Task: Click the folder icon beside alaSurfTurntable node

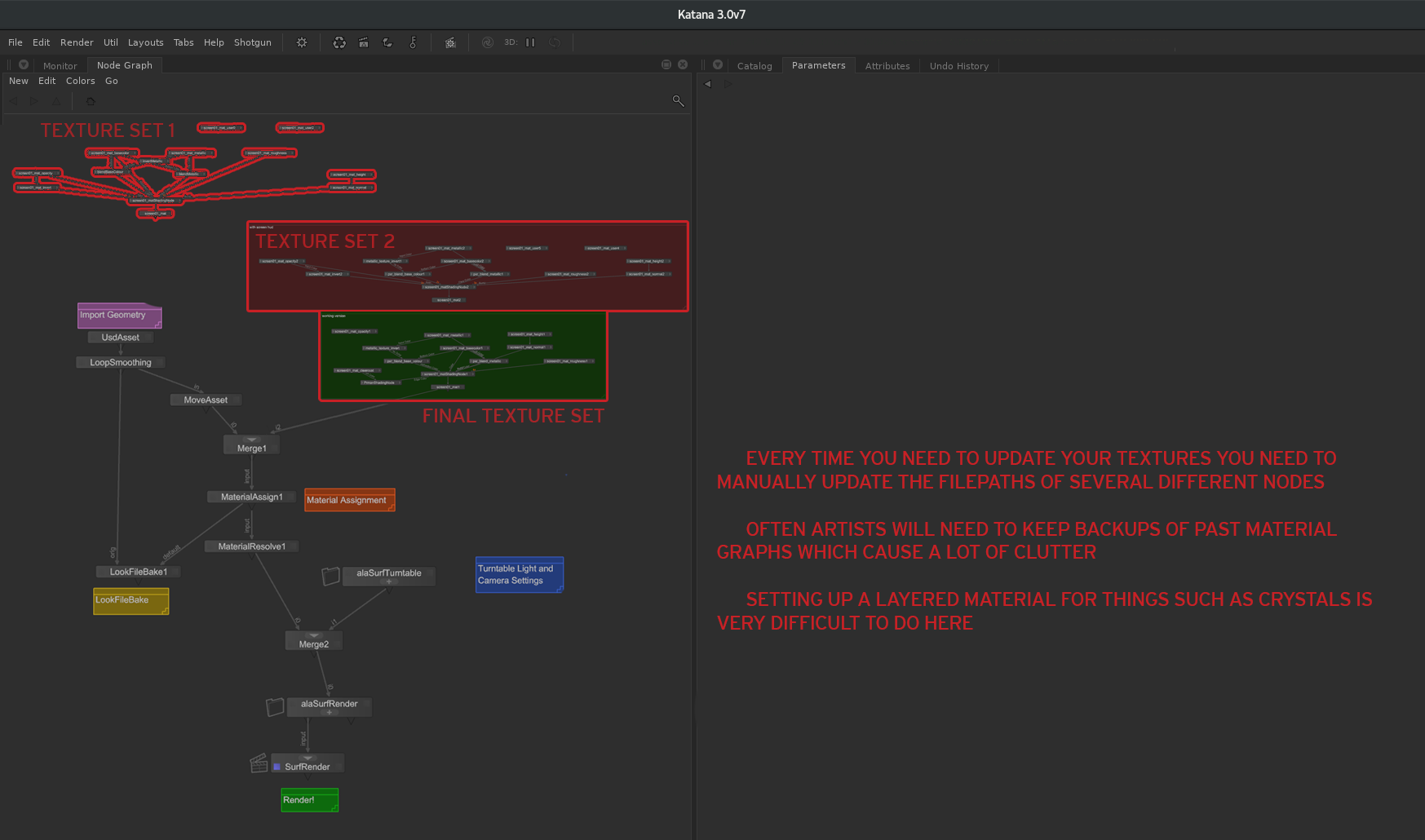Action: (330, 576)
